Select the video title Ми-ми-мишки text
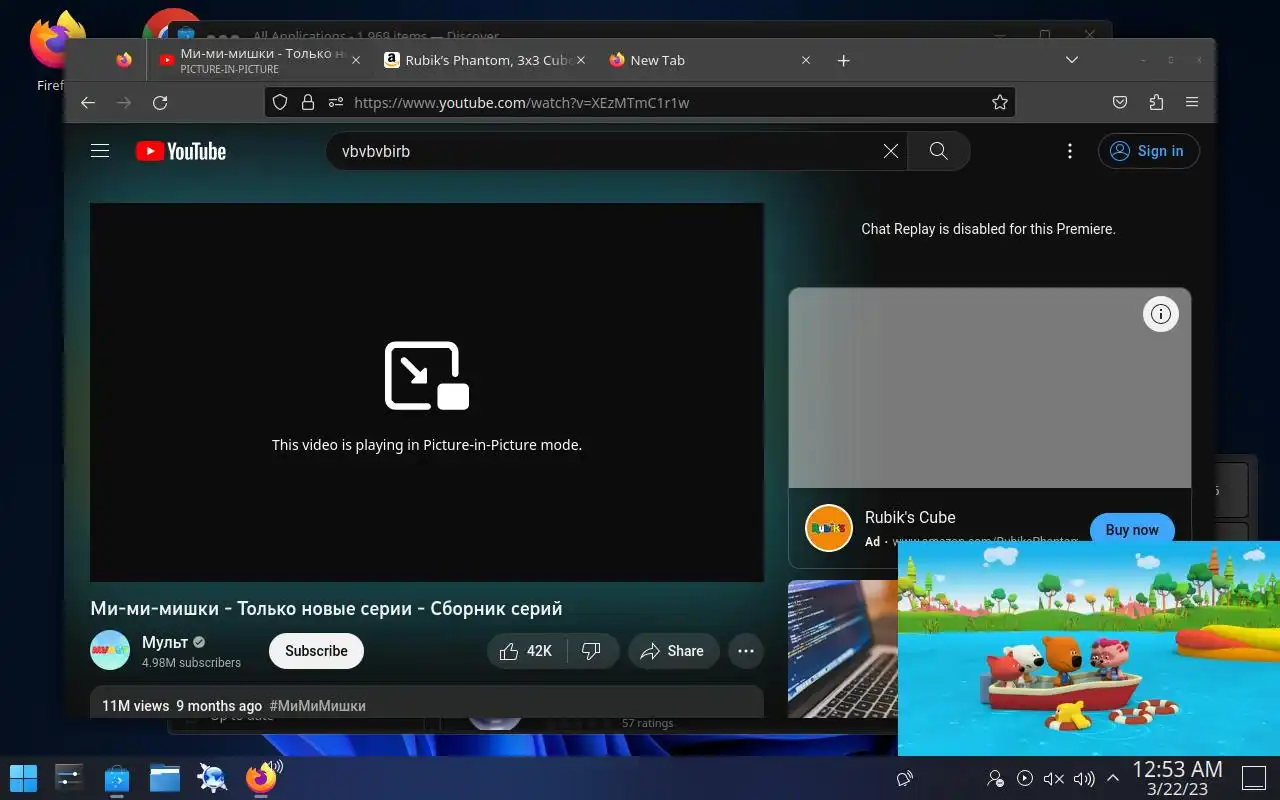 tap(326, 608)
